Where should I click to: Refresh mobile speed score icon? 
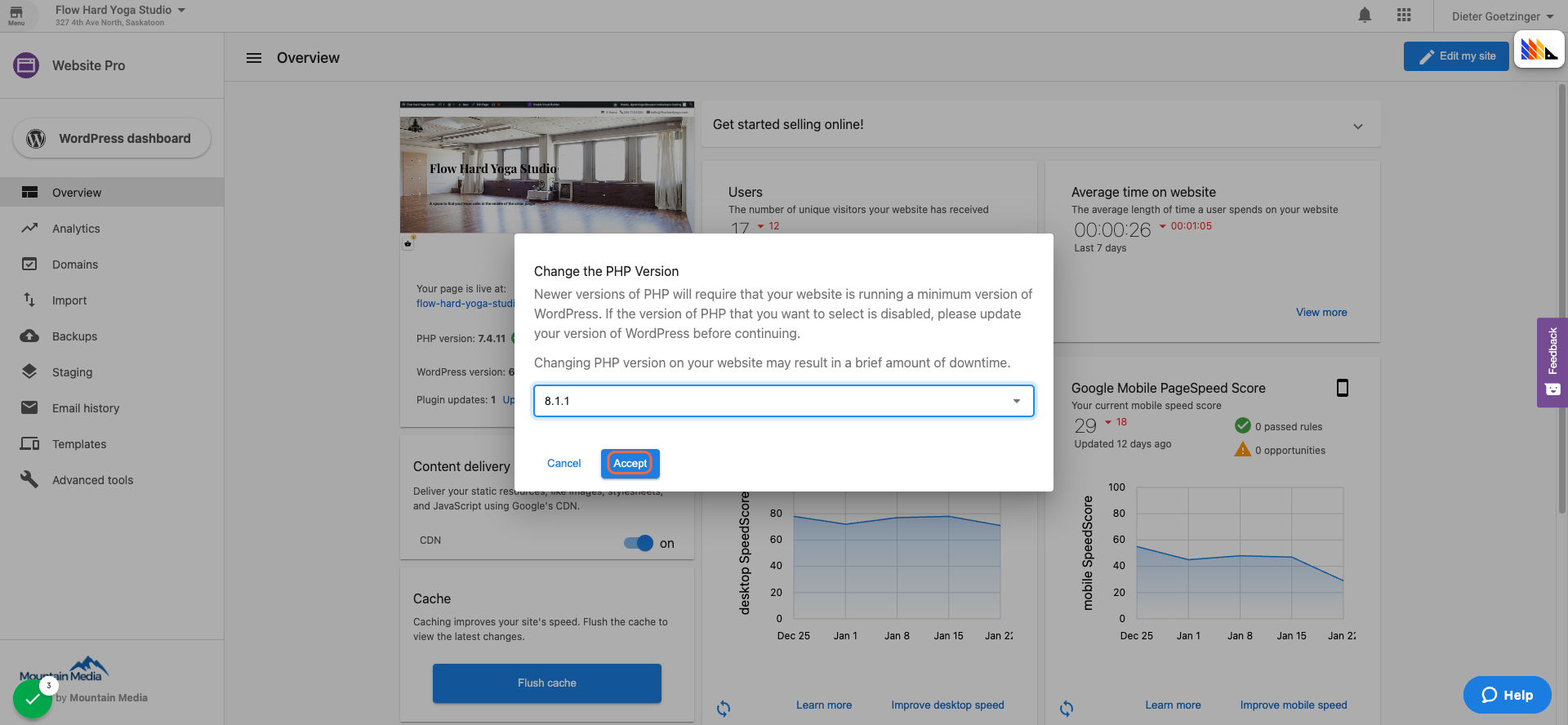click(1067, 708)
